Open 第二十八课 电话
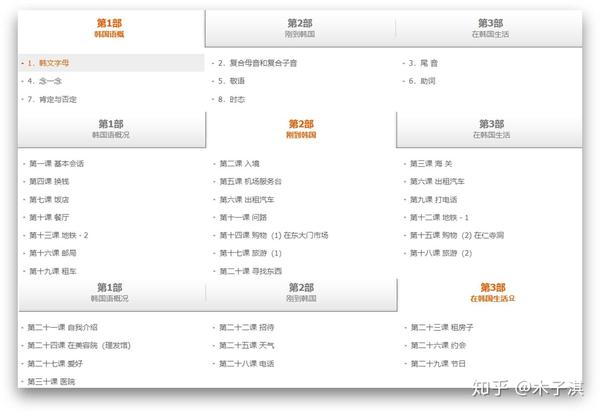This screenshot has width=600, height=413. tap(246, 364)
